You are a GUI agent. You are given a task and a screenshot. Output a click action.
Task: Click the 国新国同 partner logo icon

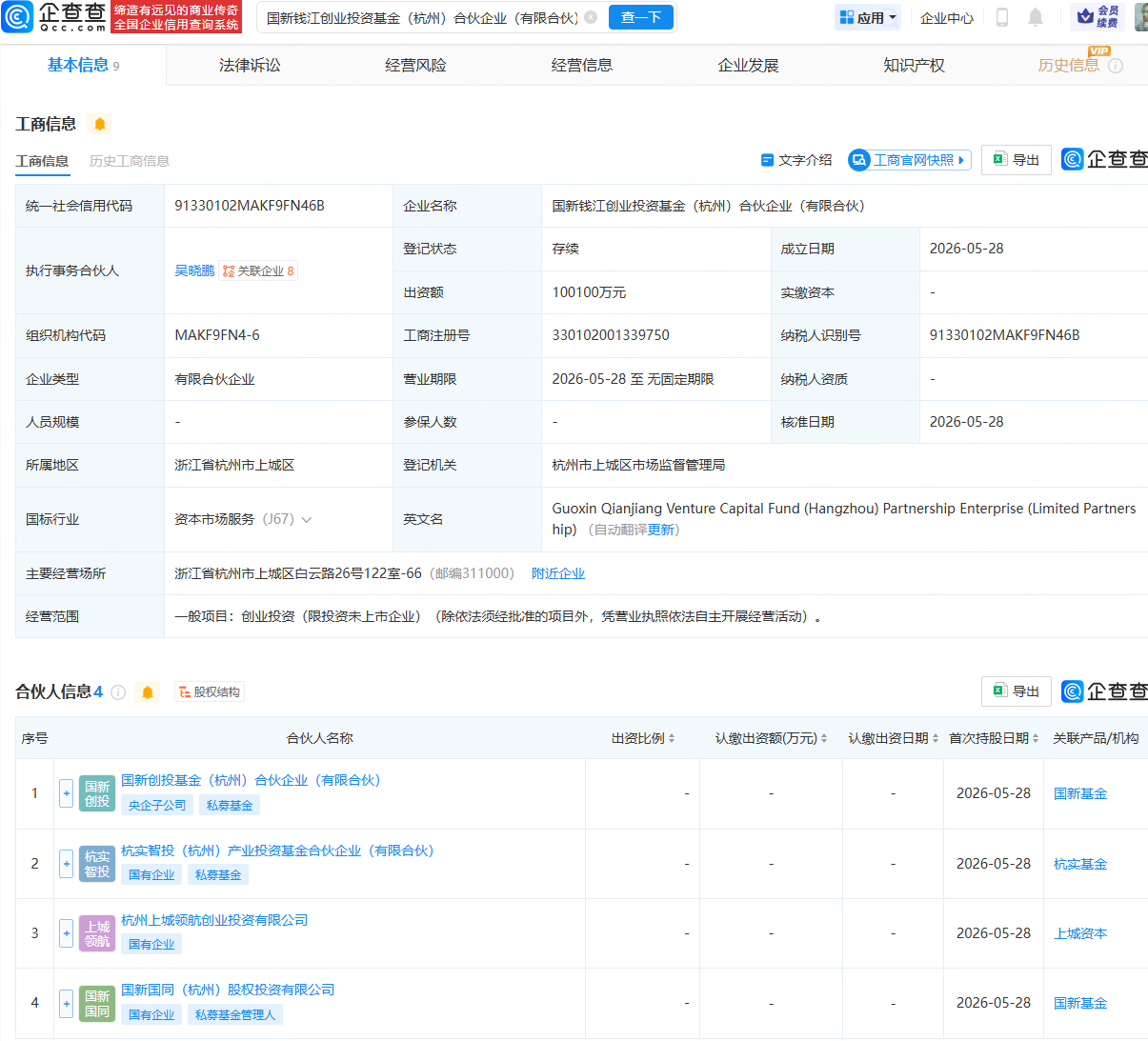[x=97, y=1003]
